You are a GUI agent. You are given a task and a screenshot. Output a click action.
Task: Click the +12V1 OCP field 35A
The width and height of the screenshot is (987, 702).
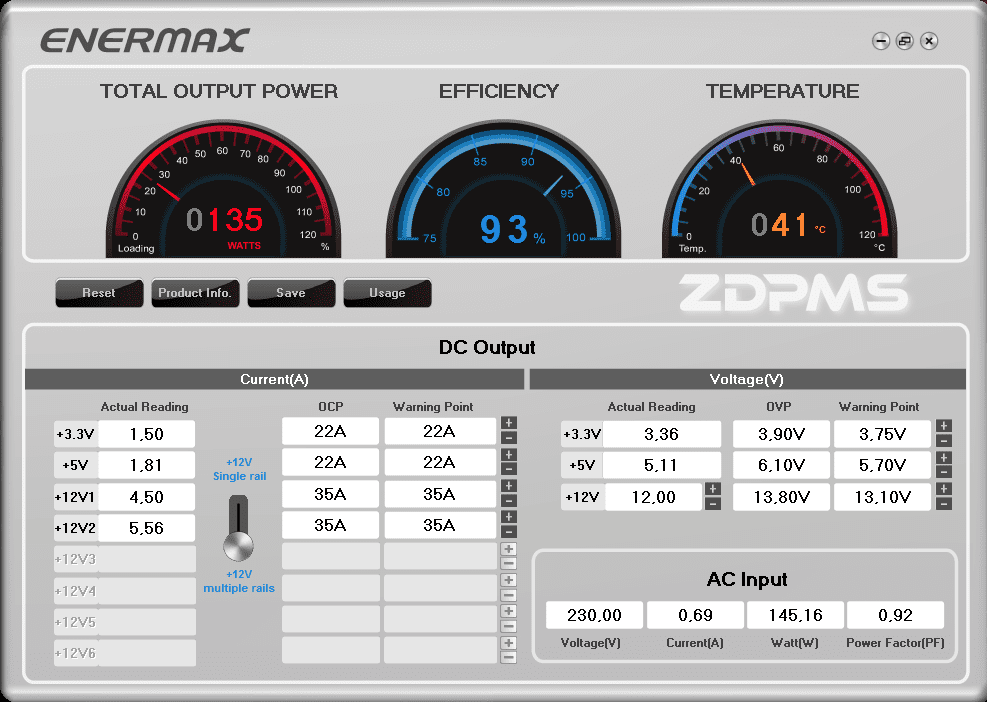point(330,494)
